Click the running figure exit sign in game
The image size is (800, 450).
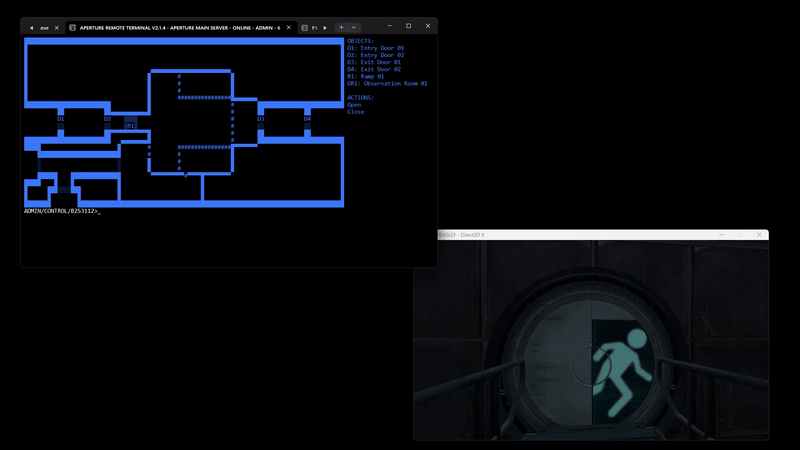[x=623, y=372]
